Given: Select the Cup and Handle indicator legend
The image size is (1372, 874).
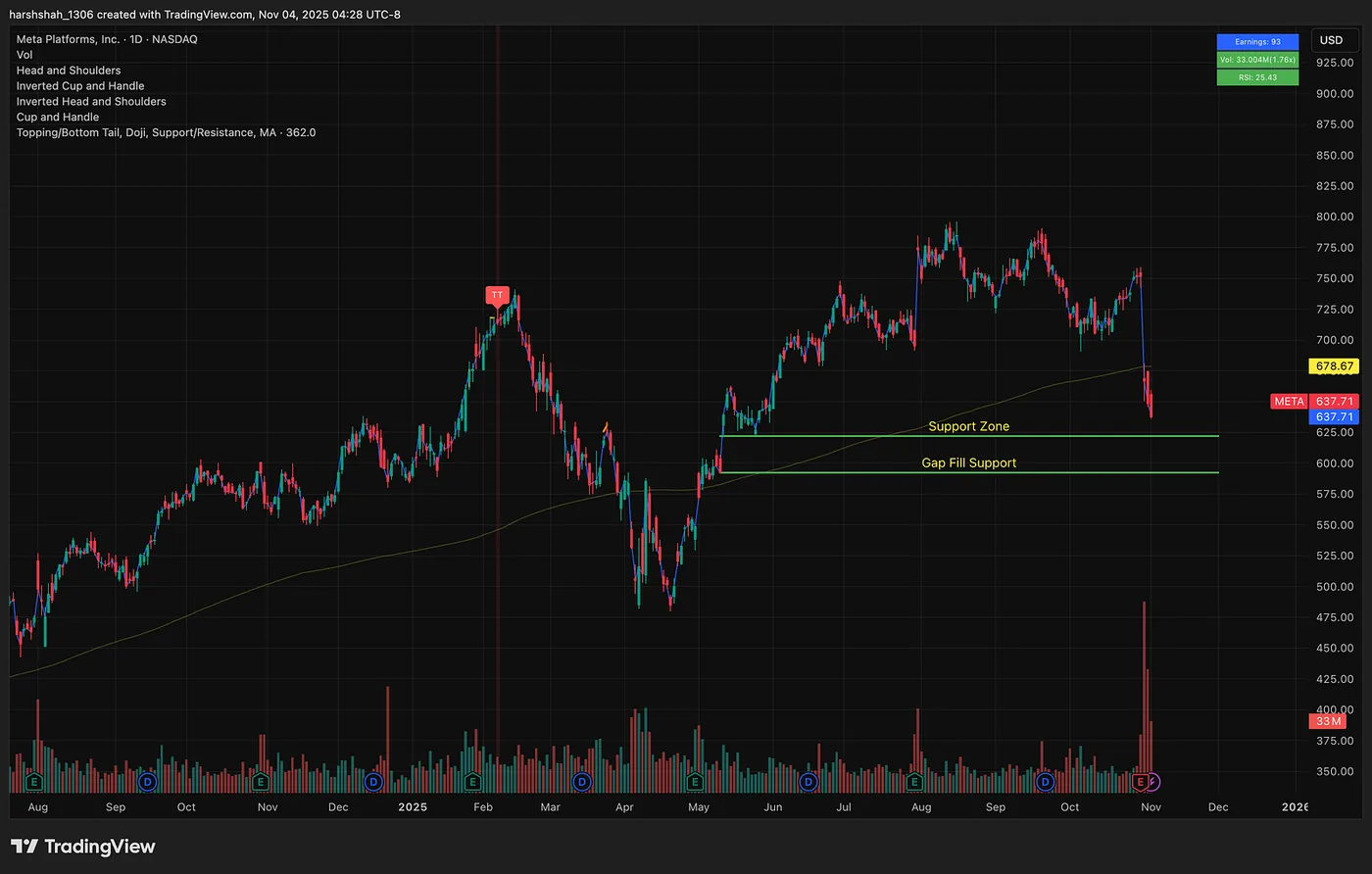Looking at the screenshot, I should click(x=58, y=117).
